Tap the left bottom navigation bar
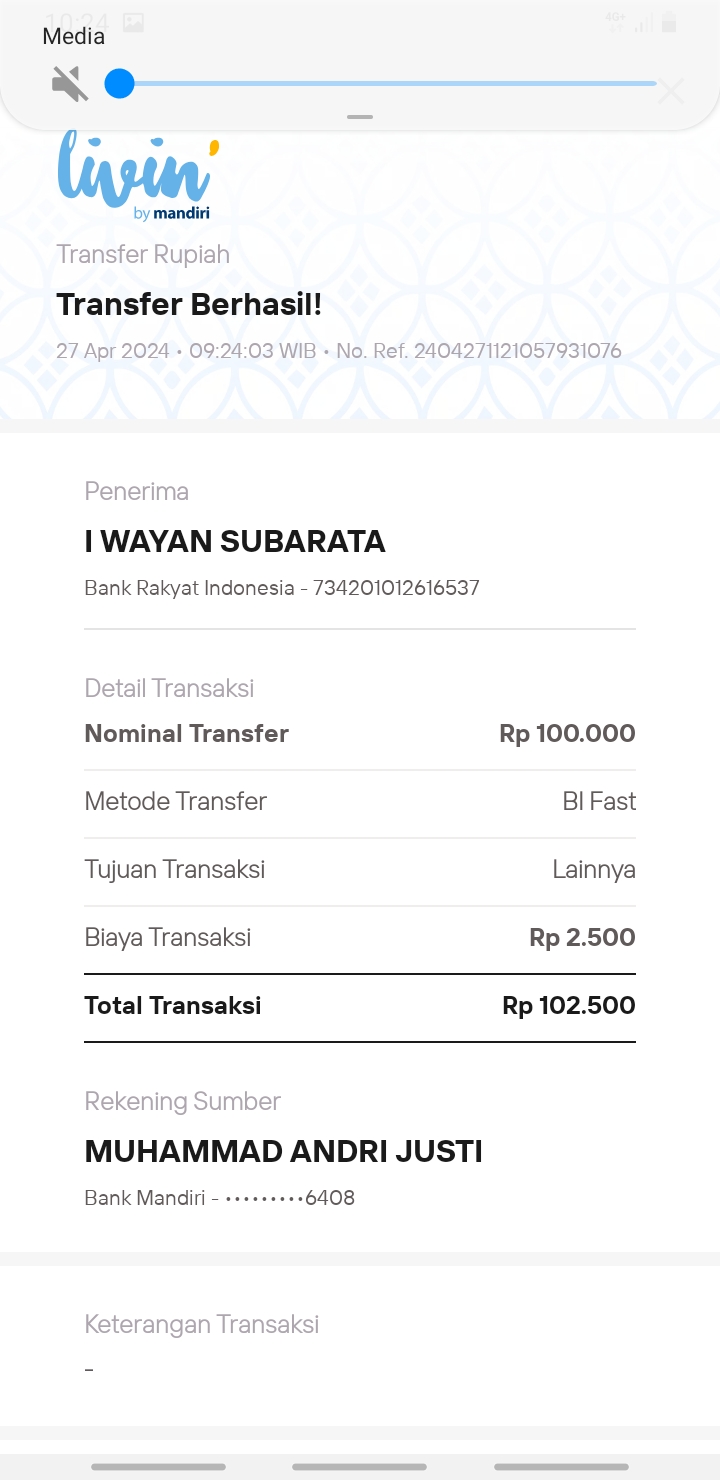 [x=158, y=1467]
